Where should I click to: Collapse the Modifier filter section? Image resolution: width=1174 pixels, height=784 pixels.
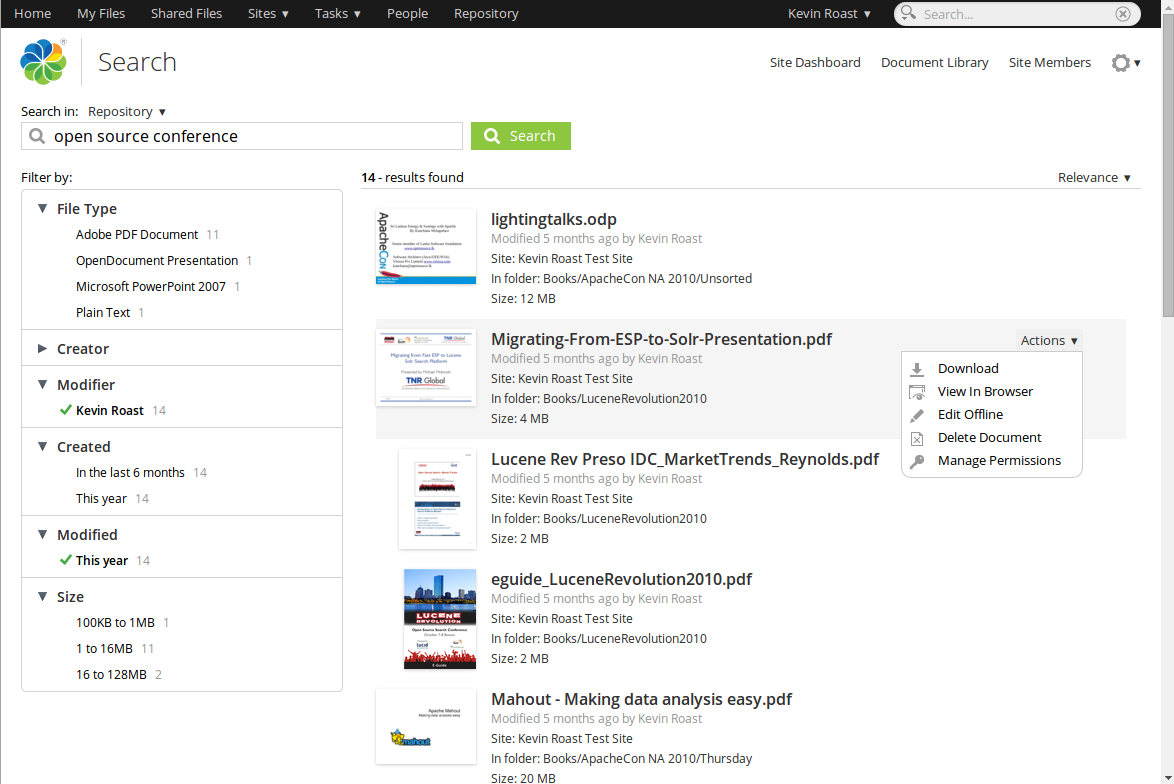pyautogui.click(x=43, y=385)
